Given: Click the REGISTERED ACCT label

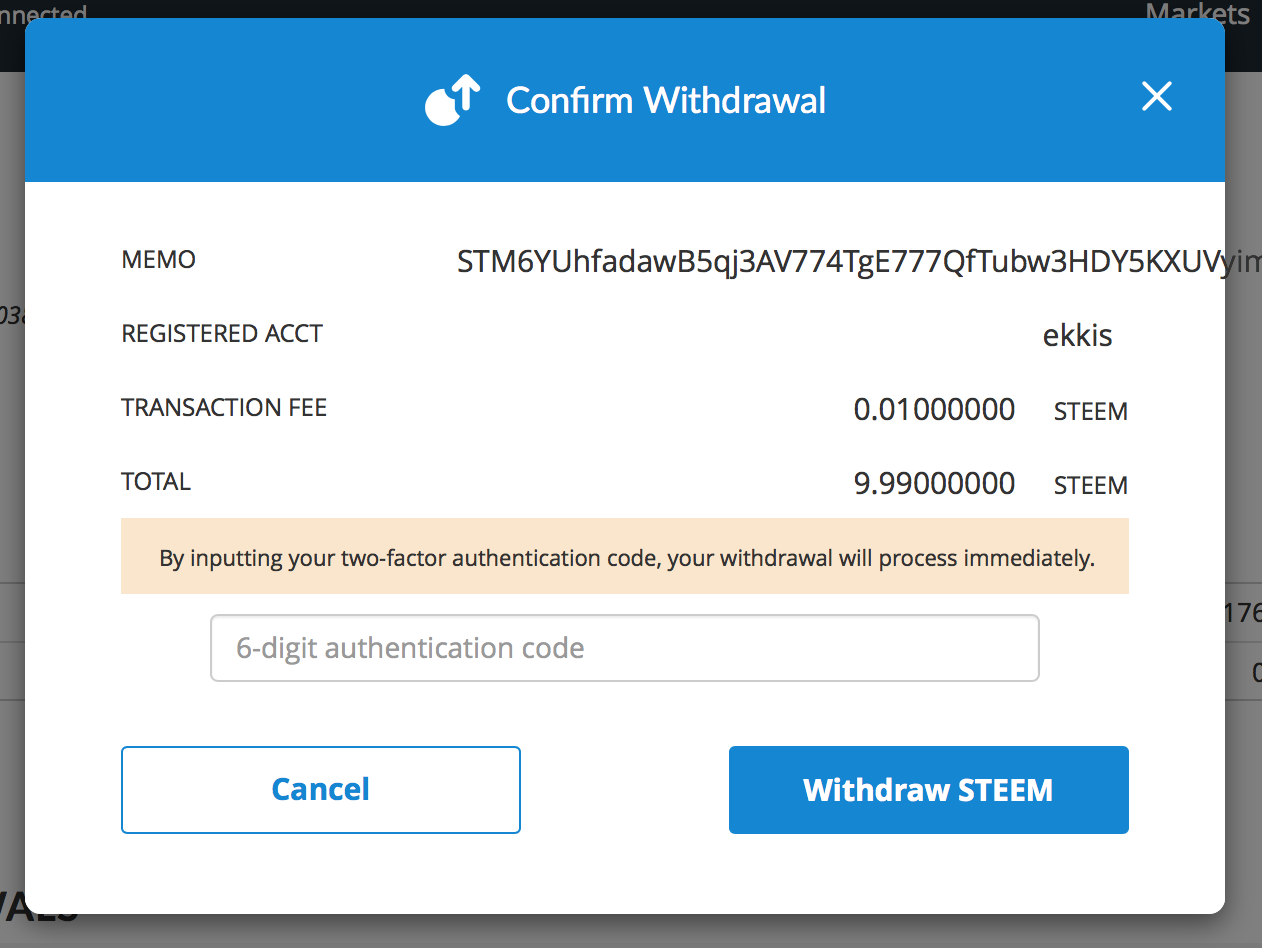Looking at the screenshot, I should [222, 334].
